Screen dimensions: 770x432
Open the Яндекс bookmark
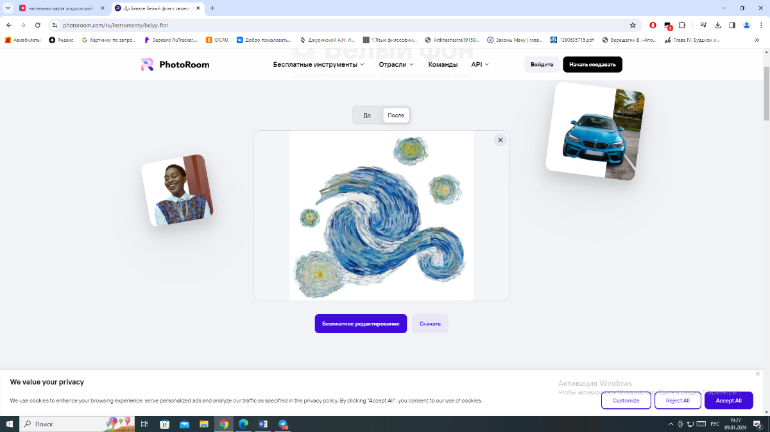[61, 40]
